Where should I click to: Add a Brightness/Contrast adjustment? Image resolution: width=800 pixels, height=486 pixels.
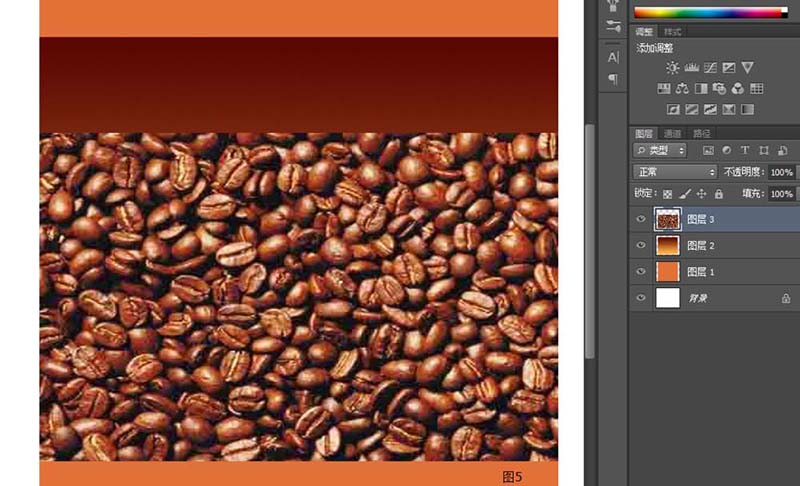(672, 67)
